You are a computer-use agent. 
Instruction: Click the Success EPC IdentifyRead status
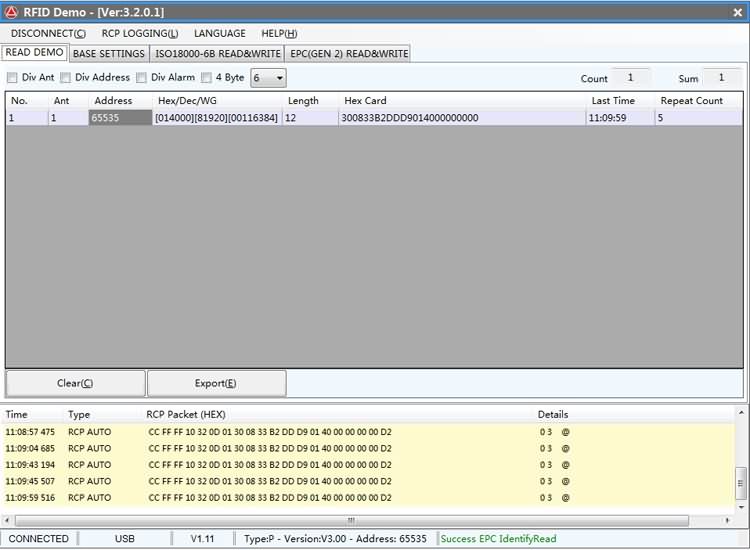click(498, 539)
